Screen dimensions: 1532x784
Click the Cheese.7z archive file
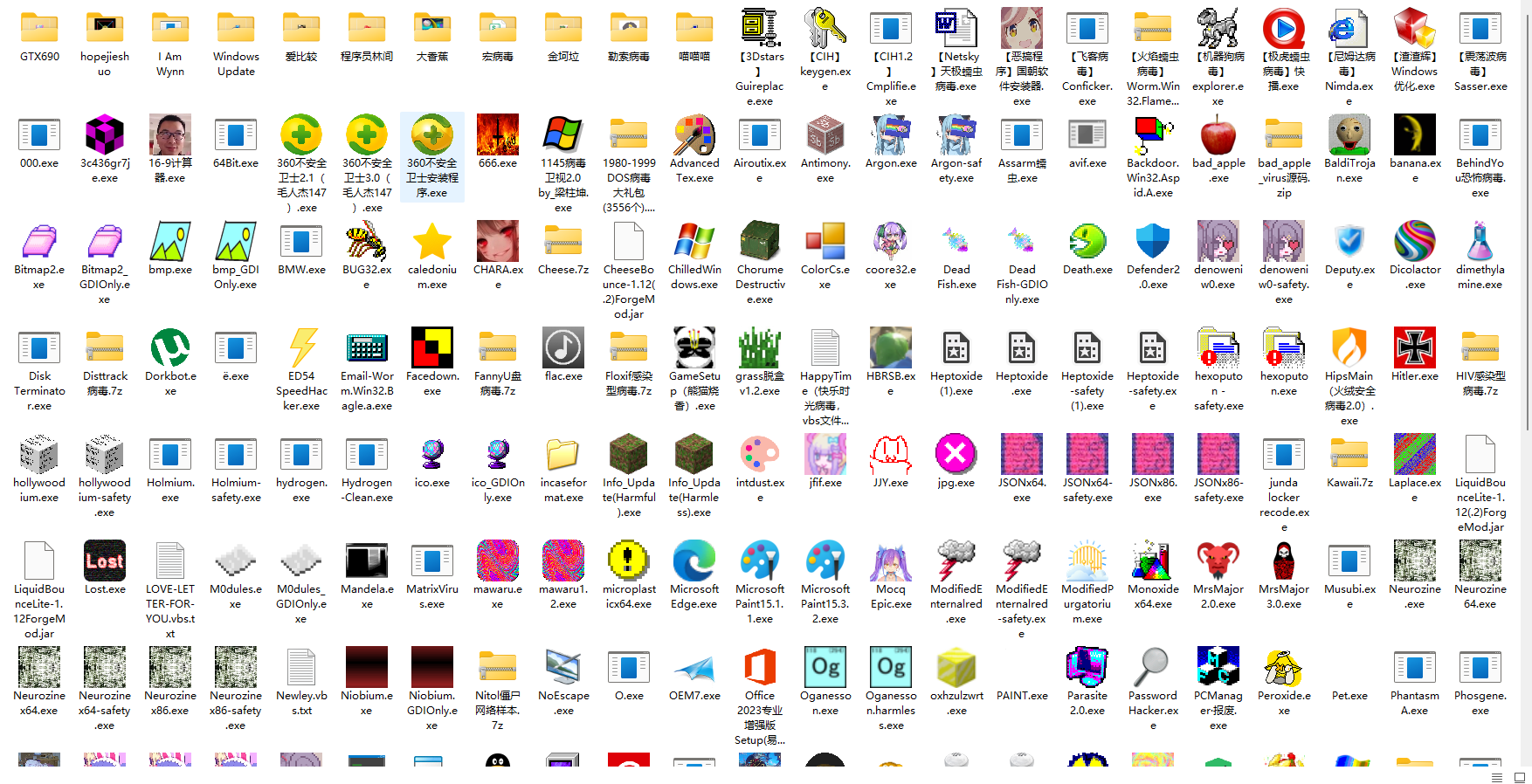click(563, 241)
